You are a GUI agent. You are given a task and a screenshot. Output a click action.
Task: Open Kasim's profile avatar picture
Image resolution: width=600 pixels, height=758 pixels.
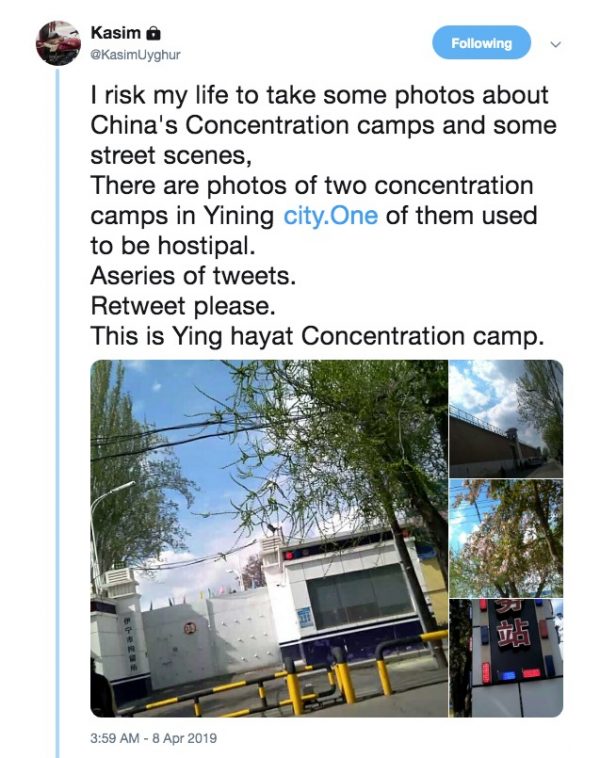tap(58, 43)
